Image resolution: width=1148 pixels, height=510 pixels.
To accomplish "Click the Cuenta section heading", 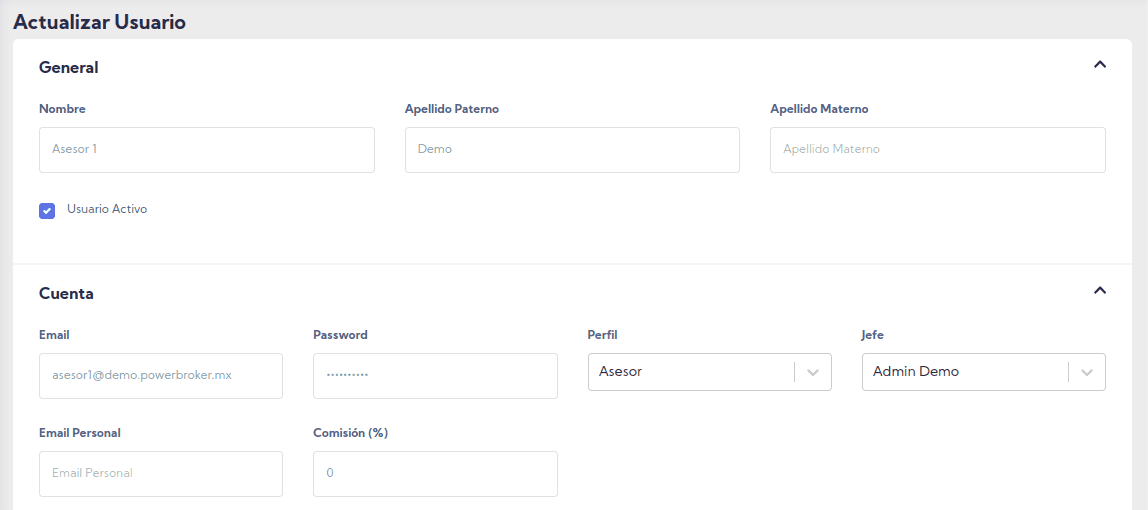I will [66, 294].
